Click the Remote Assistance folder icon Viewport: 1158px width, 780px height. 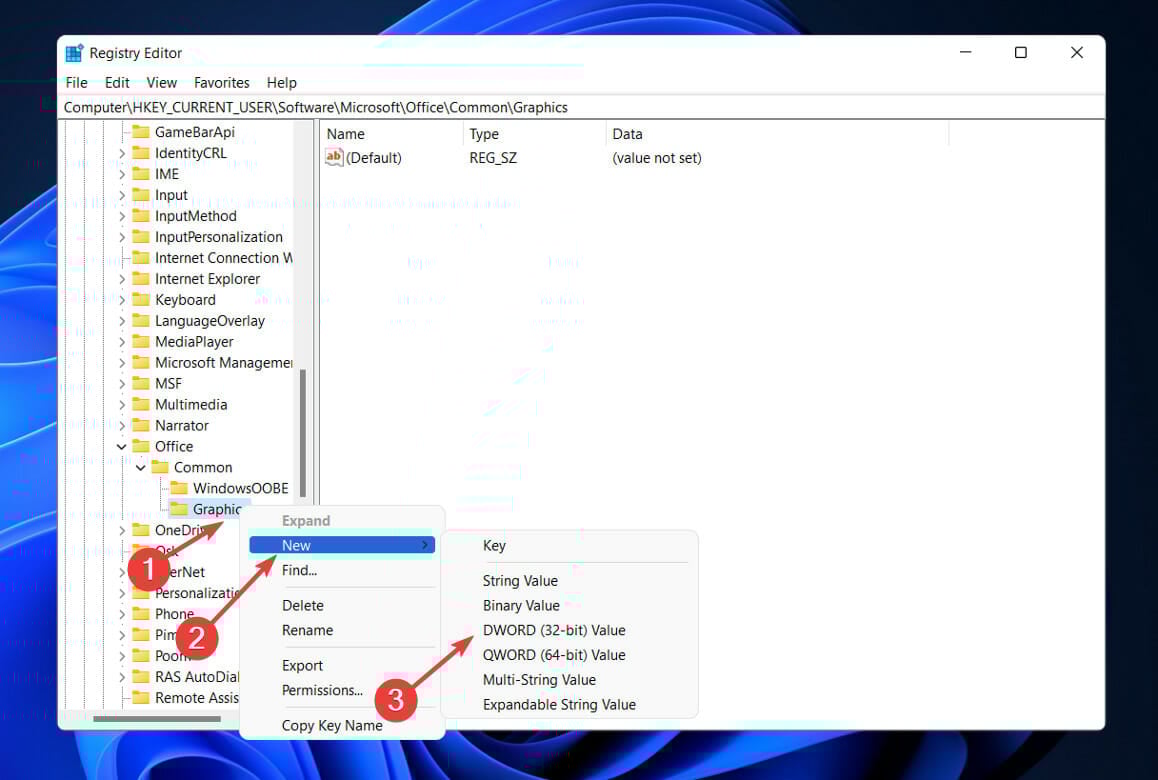[x=140, y=698]
